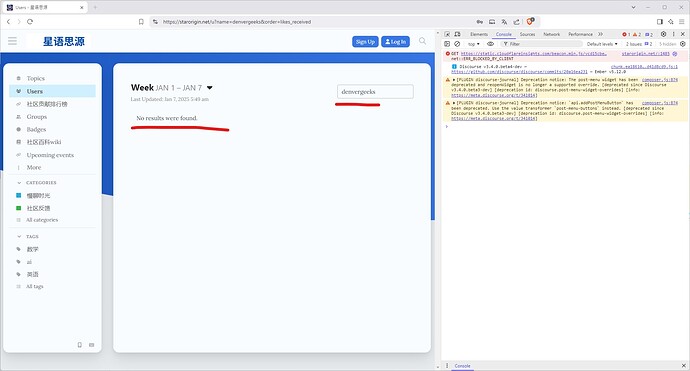This screenshot has height=371, width=690.
Task: Click the password key icon in address bar
Action: (480, 22)
